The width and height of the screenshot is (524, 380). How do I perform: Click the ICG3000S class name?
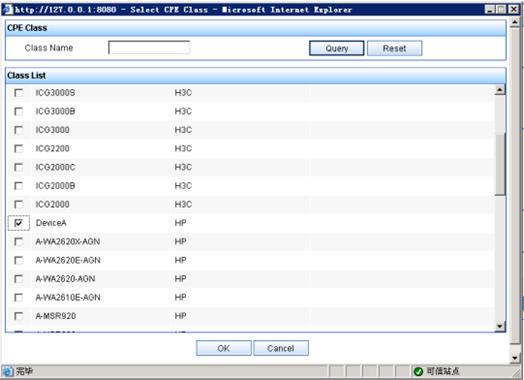click(x=55, y=93)
